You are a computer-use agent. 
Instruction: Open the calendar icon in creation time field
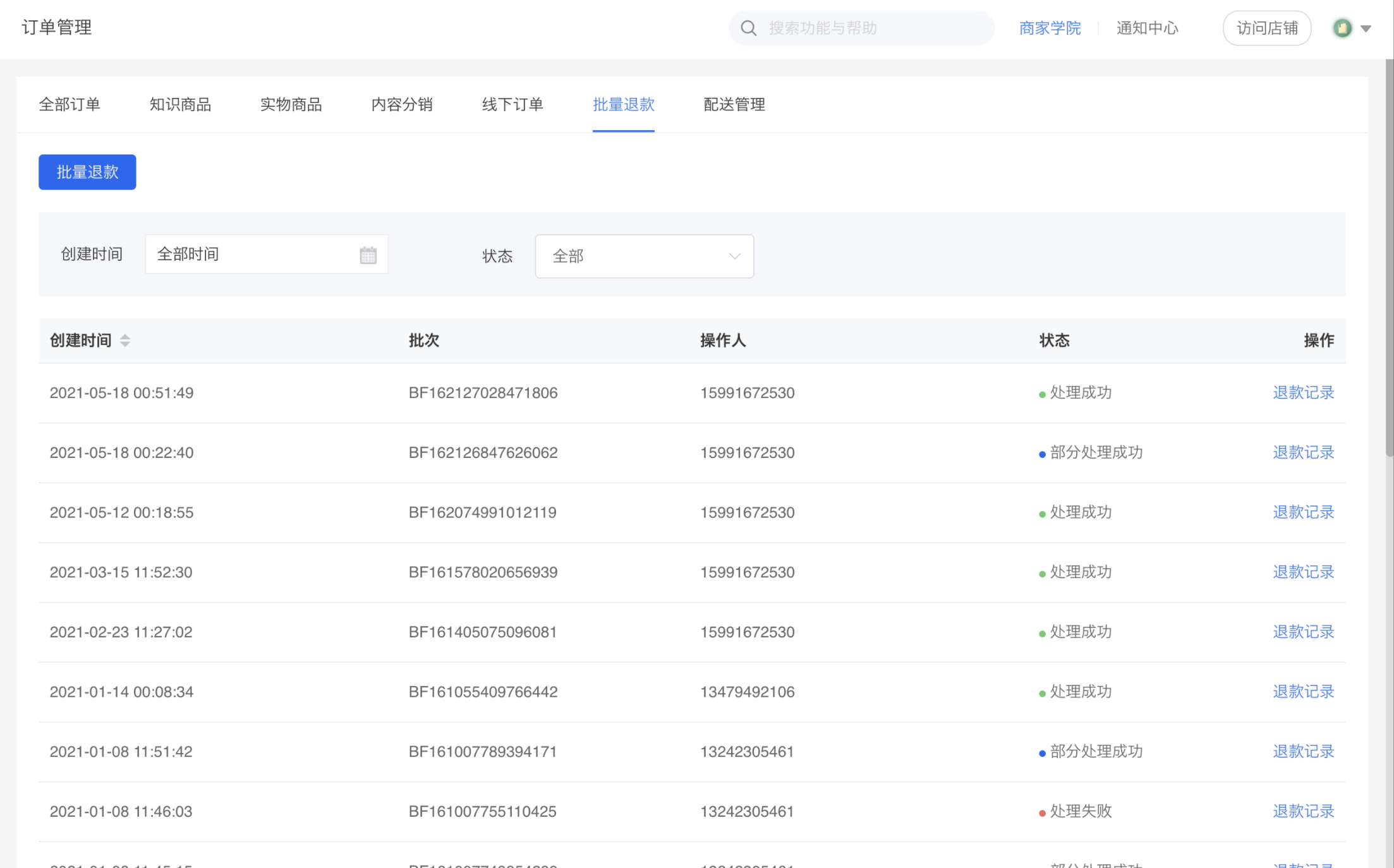coord(368,255)
